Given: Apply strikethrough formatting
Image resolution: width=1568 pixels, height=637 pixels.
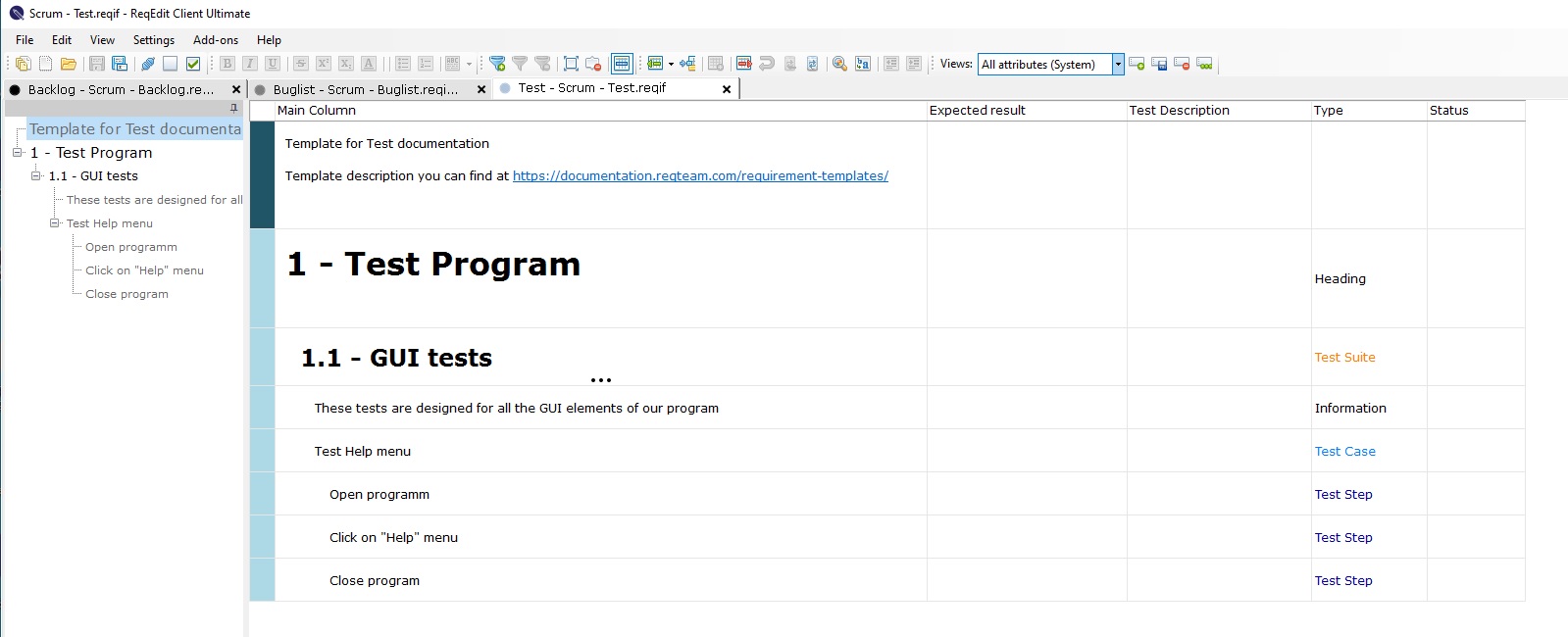Looking at the screenshot, I should pyautogui.click(x=301, y=64).
